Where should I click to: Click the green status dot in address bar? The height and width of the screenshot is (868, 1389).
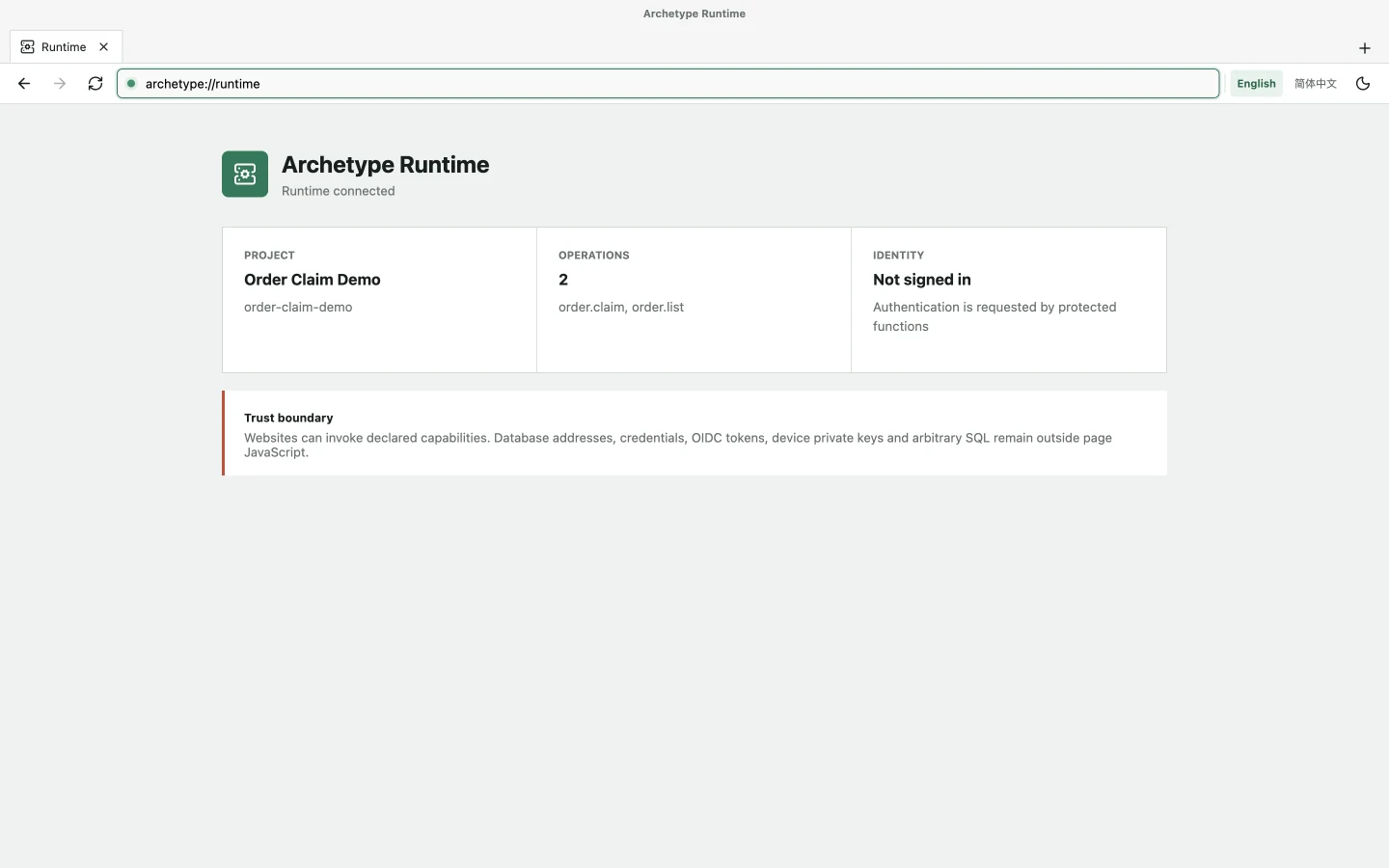click(x=131, y=84)
